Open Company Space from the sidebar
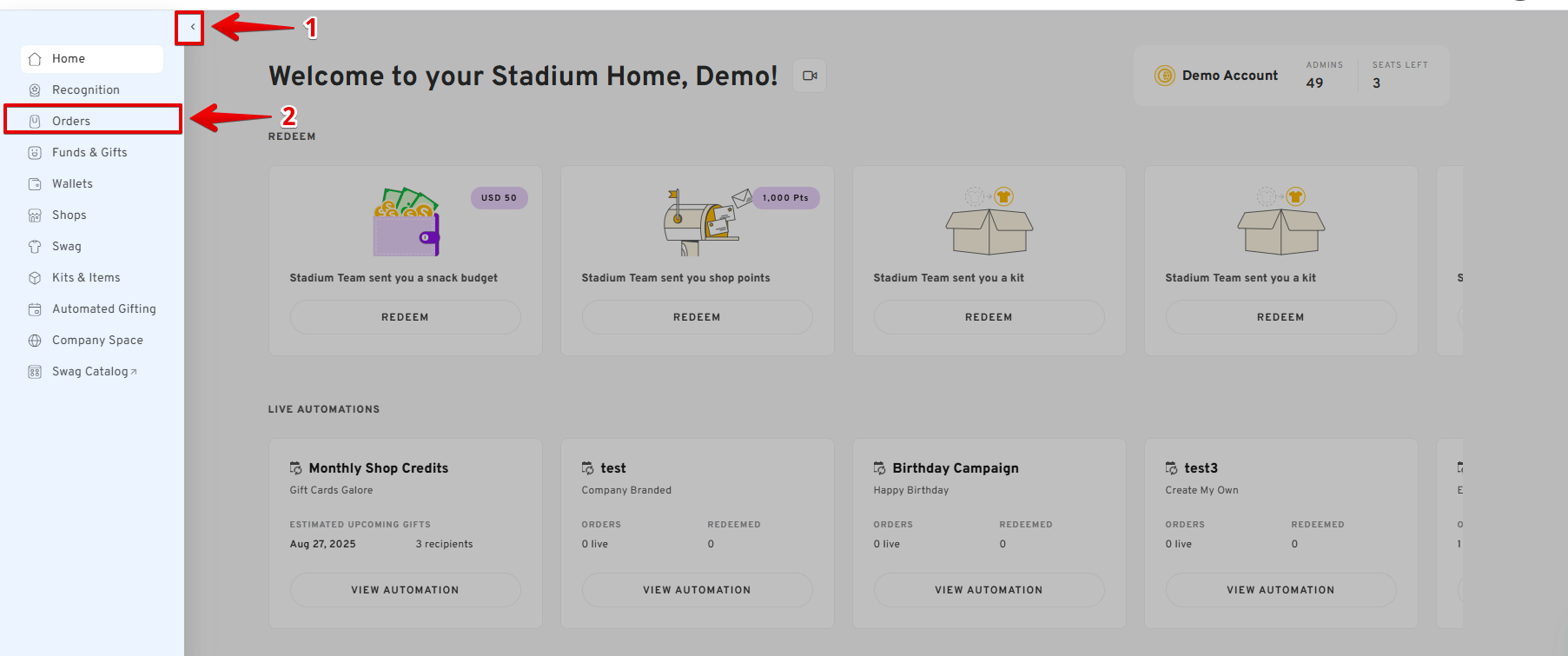 coord(97,341)
